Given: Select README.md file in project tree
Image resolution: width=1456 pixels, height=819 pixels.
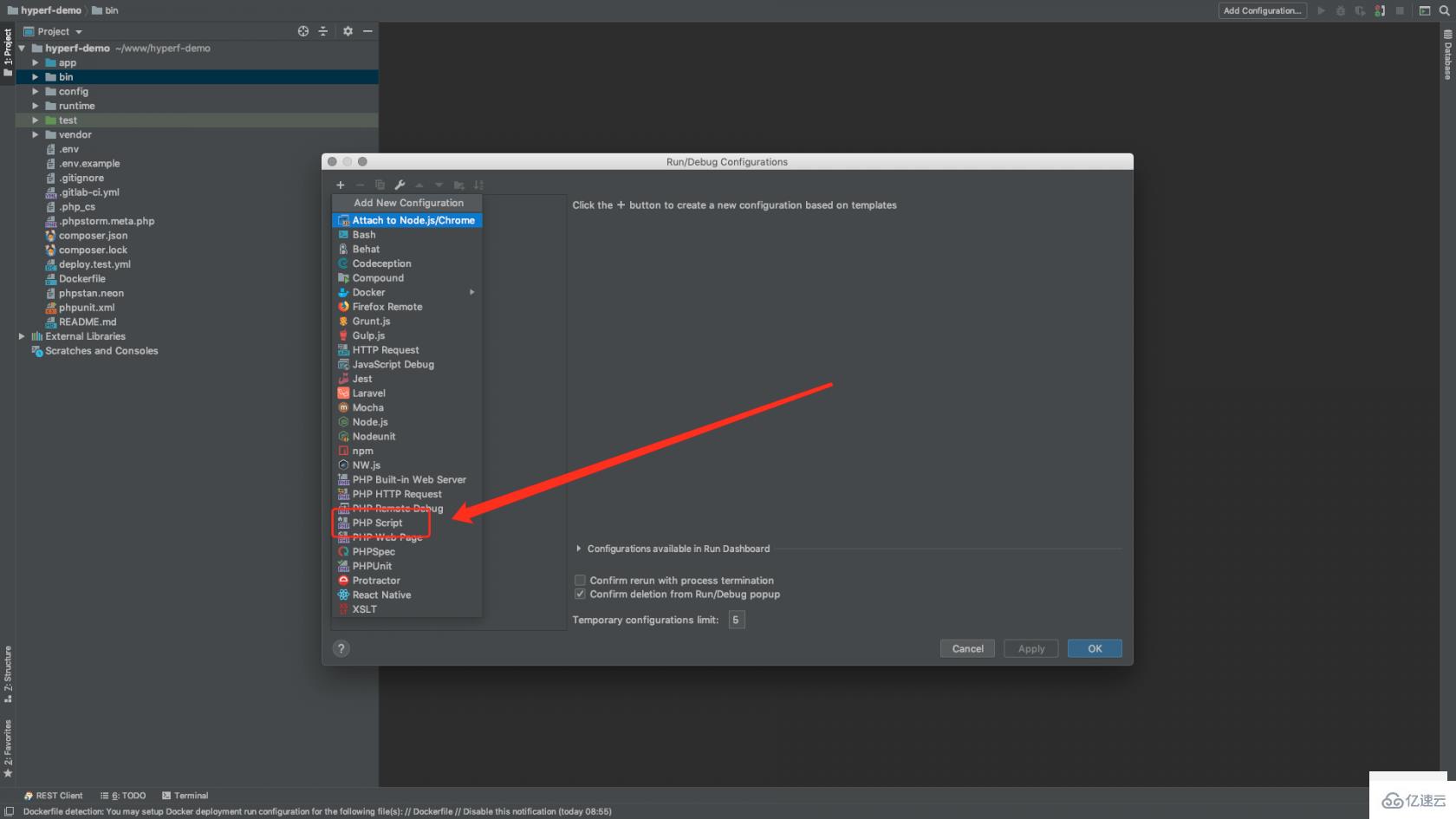Looking at the screenshot, I should point(87,322).
